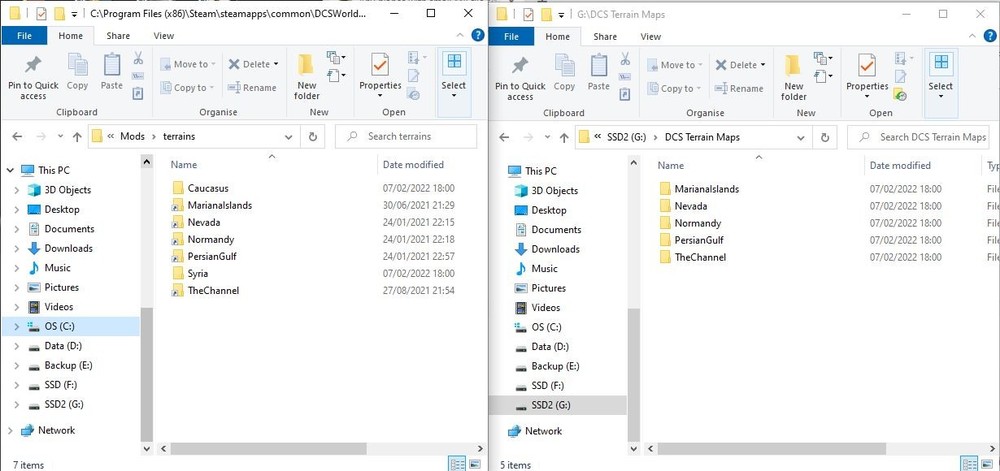
Task: Click Cut scissors icon in terrains window
Action: [138, 59]
